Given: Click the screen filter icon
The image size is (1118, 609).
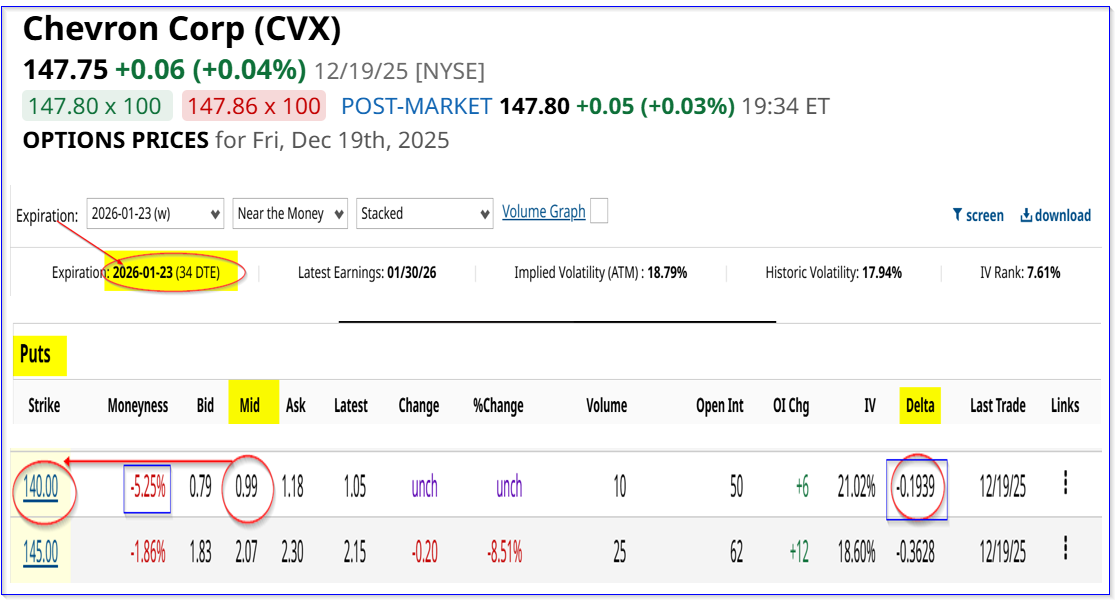Looking at the screenshot, I should point(957,215).
